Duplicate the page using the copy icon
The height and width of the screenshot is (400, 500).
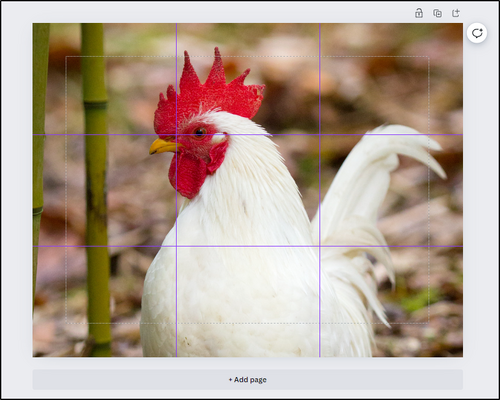tap(437, 13)
